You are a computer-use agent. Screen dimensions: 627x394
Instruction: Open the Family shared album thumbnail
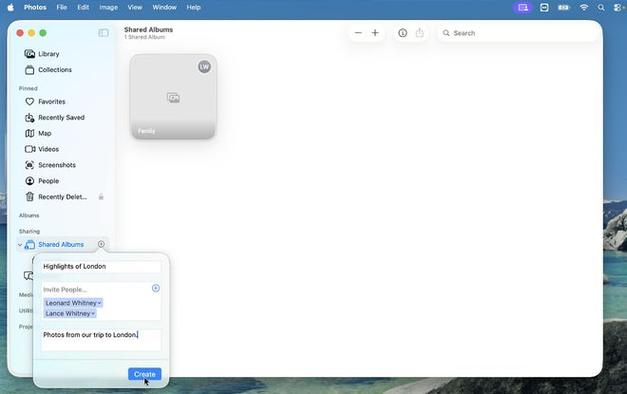[173, 97]
